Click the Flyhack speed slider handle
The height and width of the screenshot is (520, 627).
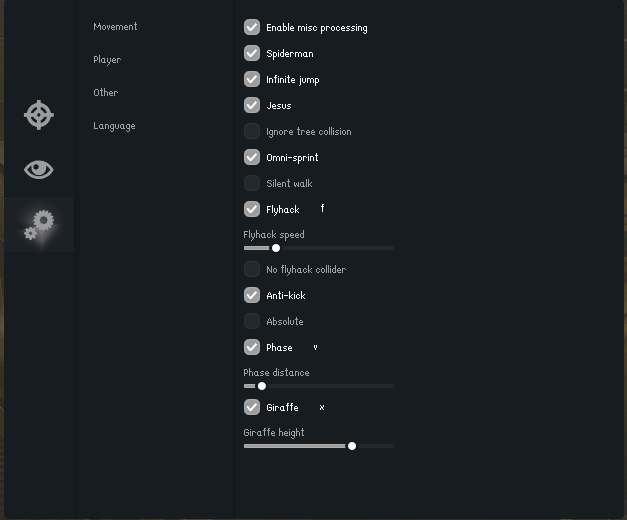coord(276,248)
